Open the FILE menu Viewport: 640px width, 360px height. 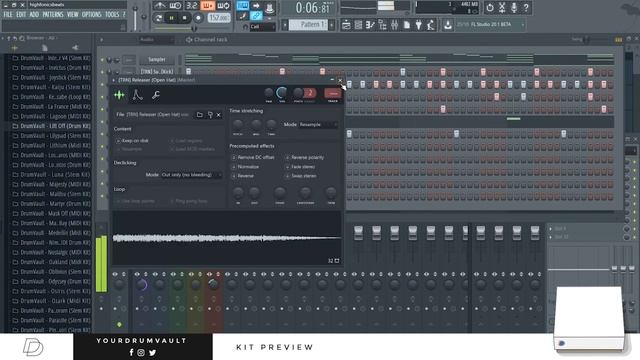8,15
